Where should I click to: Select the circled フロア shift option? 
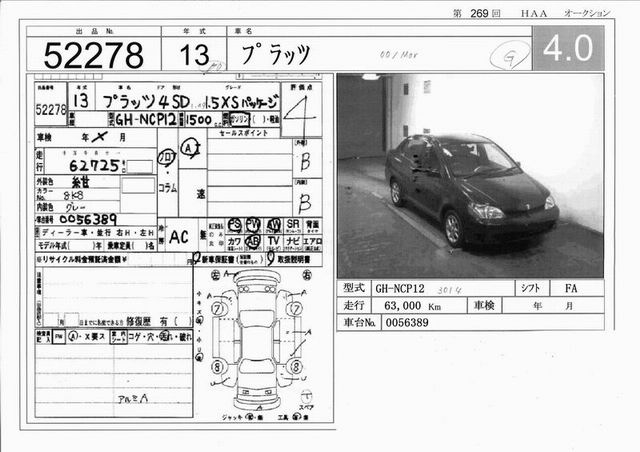[x=167, y=158]
